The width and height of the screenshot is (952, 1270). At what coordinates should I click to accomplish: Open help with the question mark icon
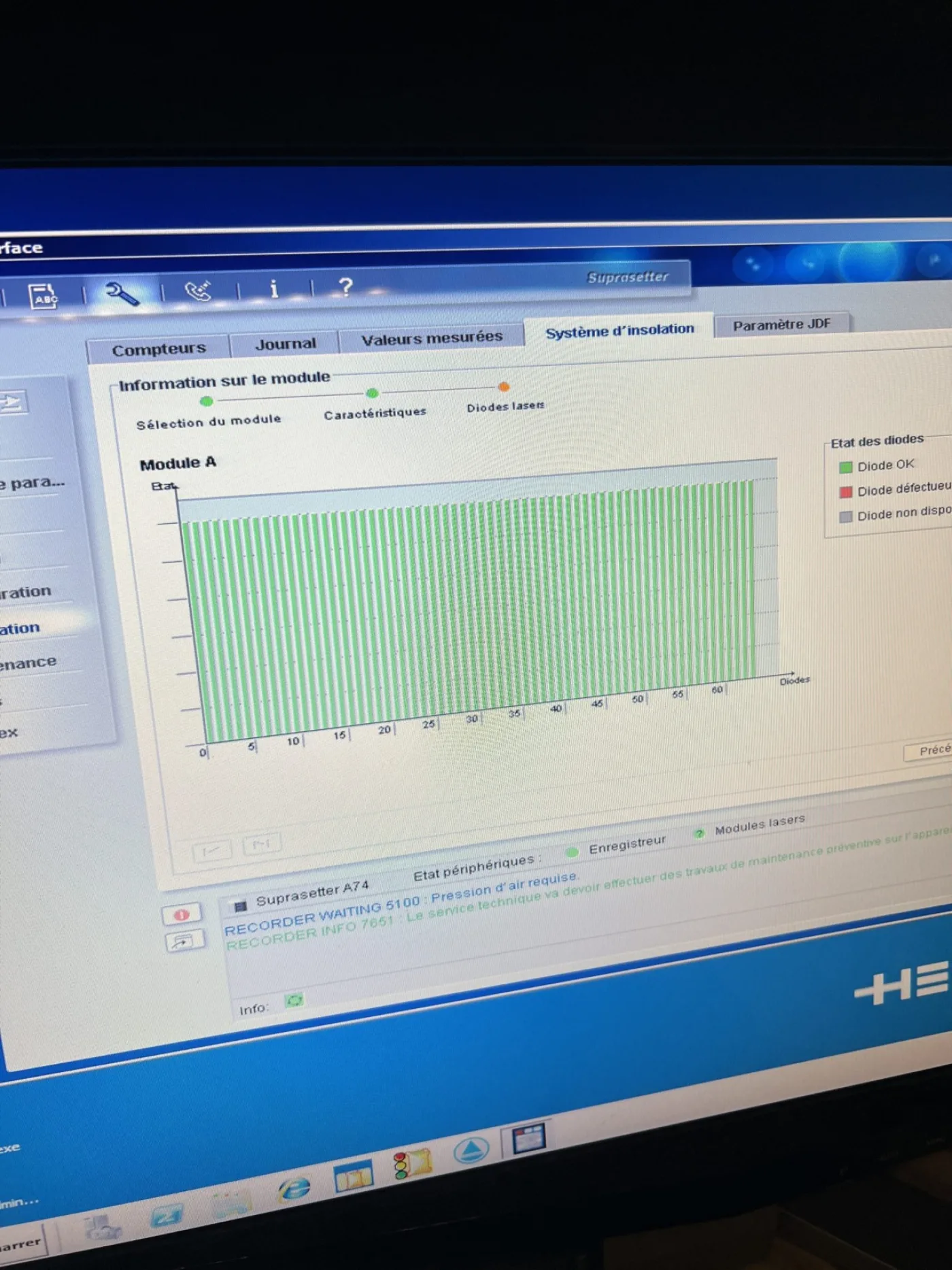pos(345,286)
